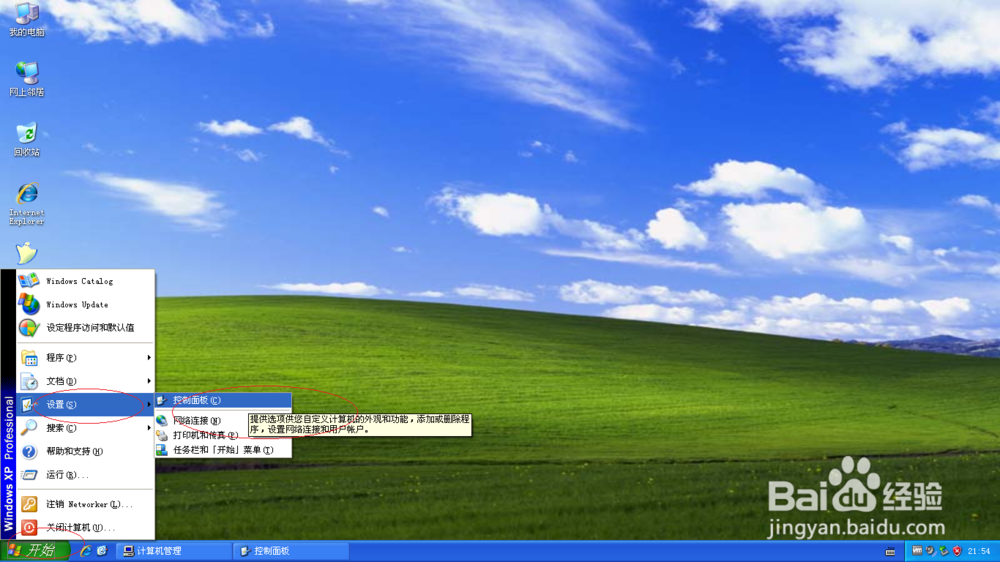Click the 21:54 taskbar clock

[x=979, y=551]
